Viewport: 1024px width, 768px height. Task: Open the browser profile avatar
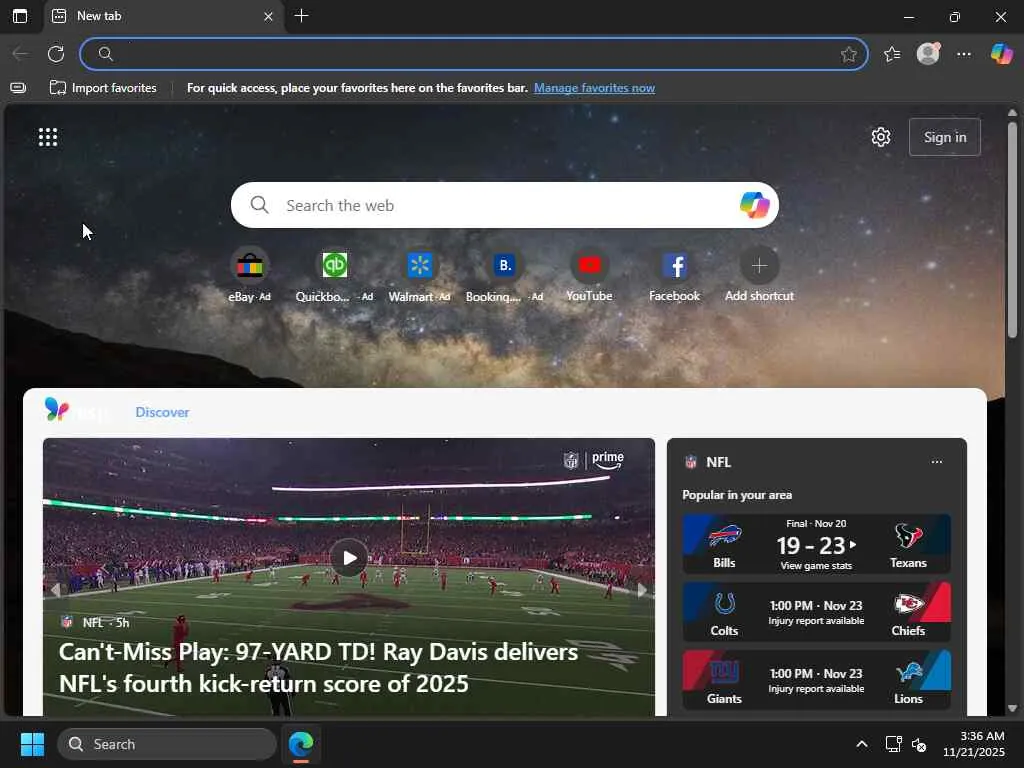pos(928,54)
